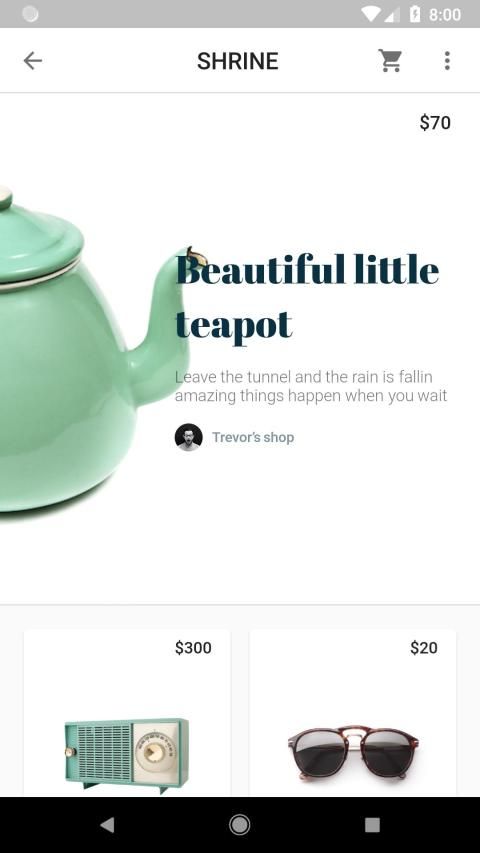
Task: Open recent apps with square button
Action: point(372,825)
